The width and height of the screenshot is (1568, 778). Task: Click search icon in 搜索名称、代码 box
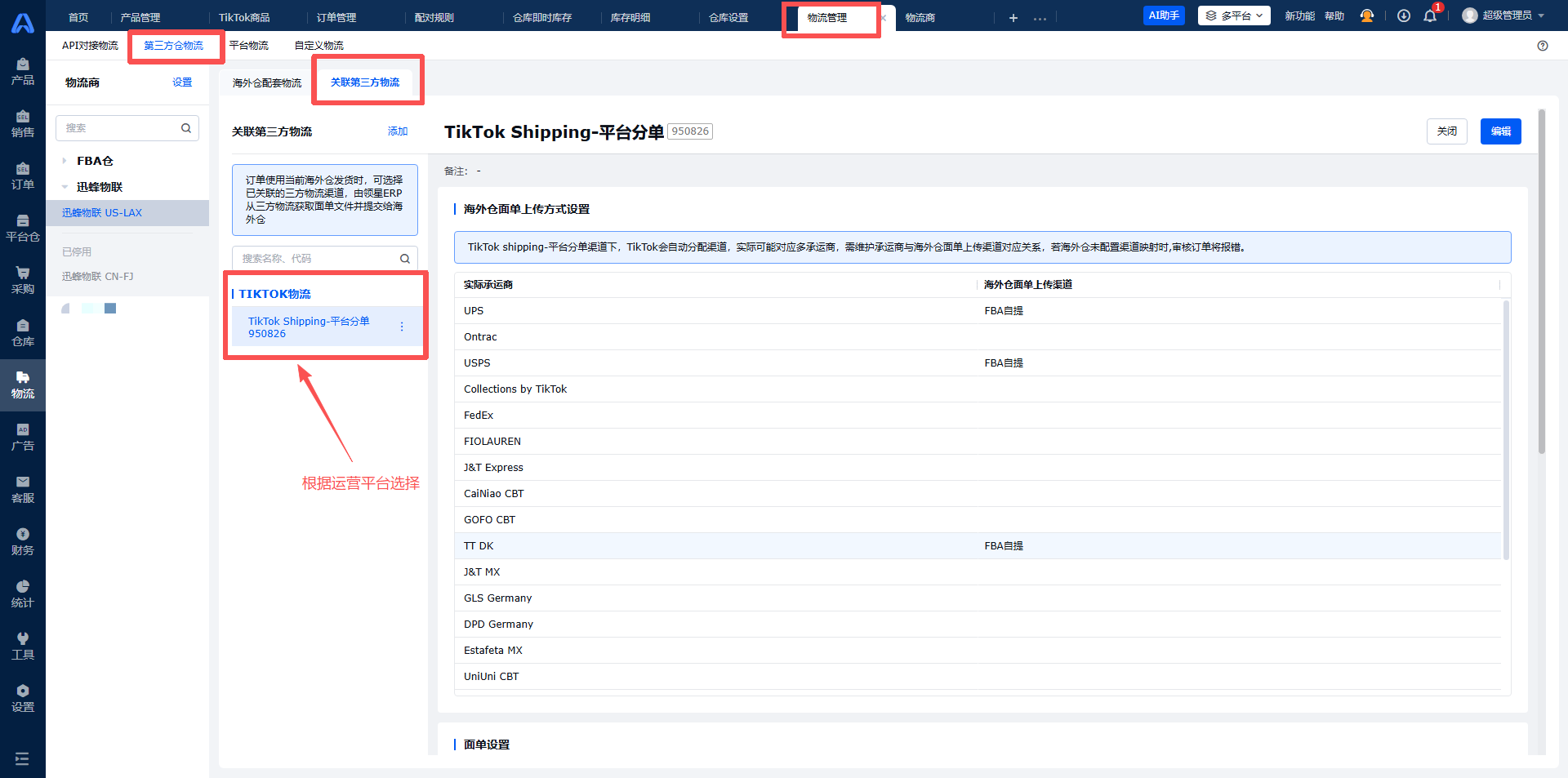point(405,259)
